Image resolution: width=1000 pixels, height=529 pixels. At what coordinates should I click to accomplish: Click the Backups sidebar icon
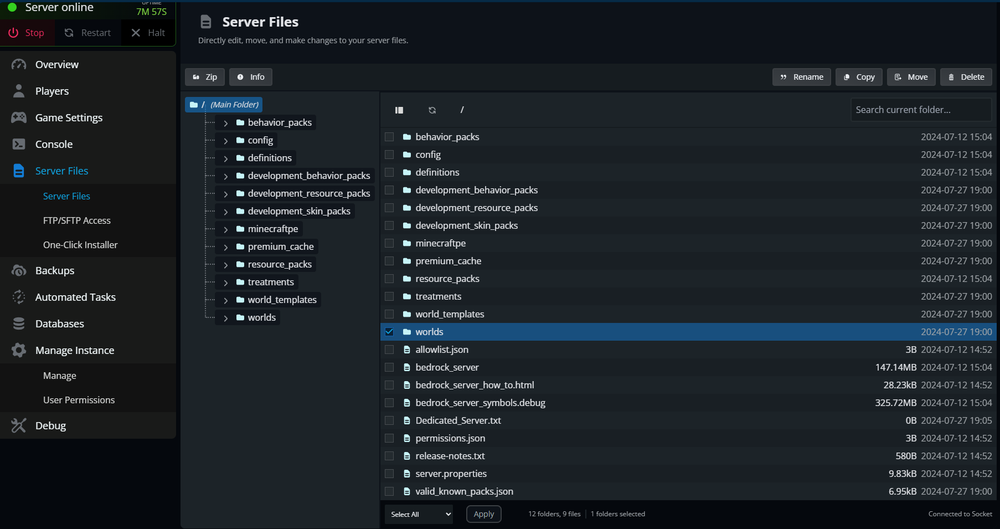19,270
